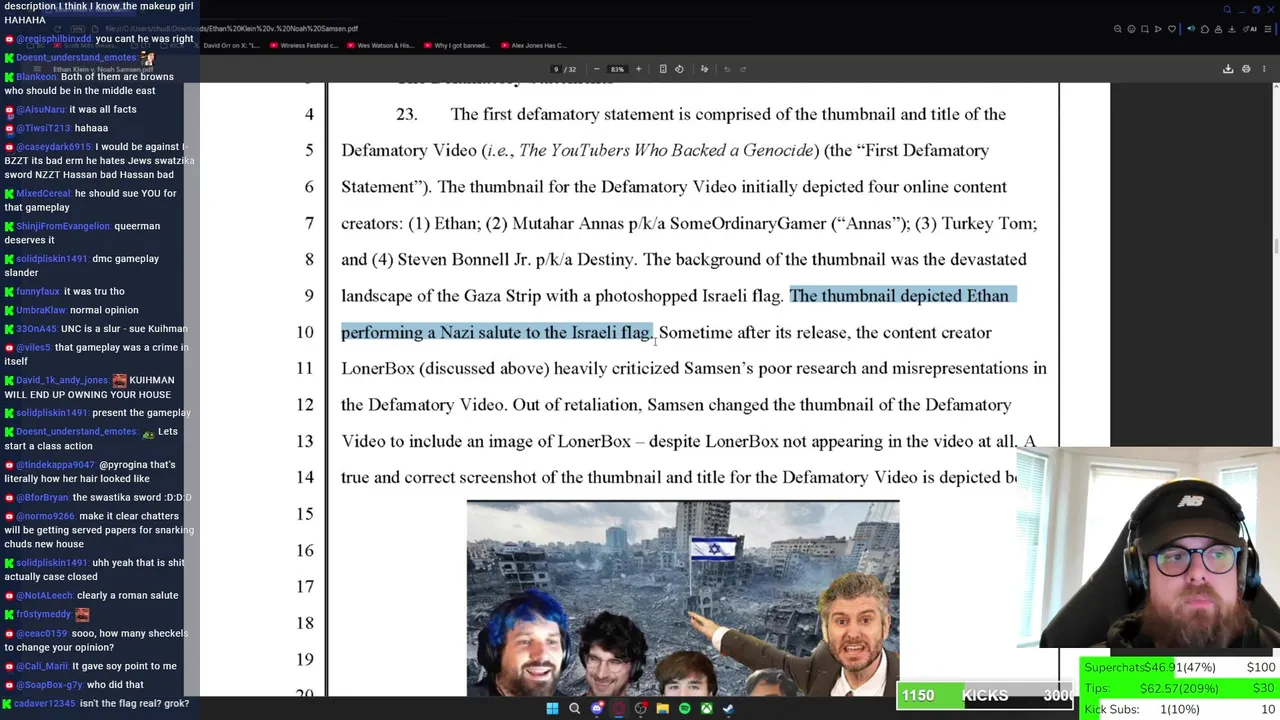Open the 'Wes Watson & His...' bookmark
1280x720 pixels.
click(x=380, y=45)
